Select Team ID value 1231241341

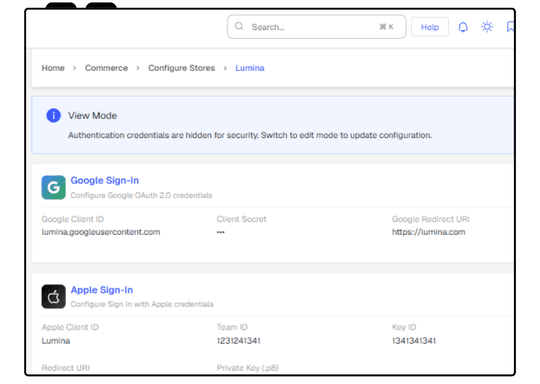pyautogui.click(x=238, y=341)
